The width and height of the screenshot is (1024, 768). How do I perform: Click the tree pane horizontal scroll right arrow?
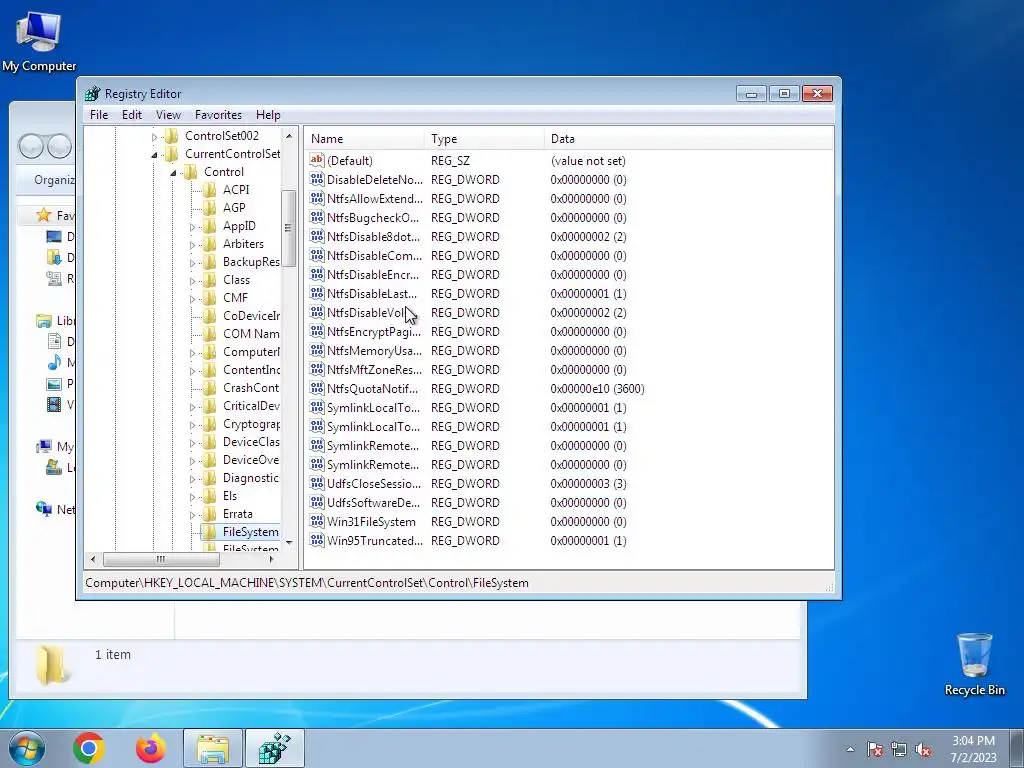click(x=271, y=559)
